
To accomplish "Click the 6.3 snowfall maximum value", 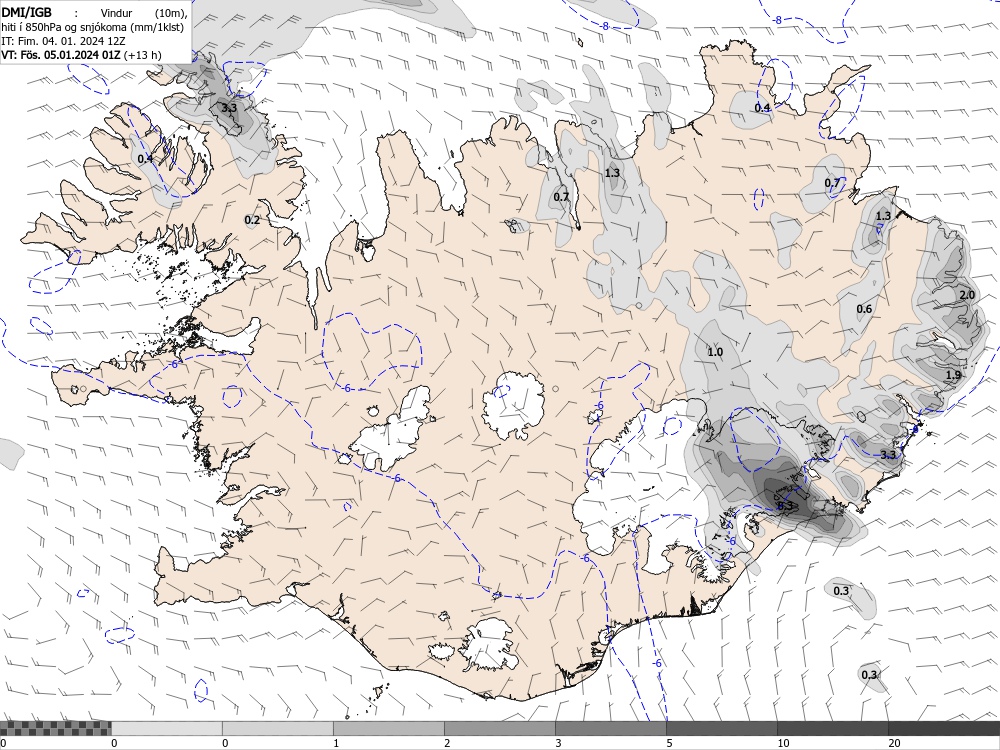I will coord(784,506).
